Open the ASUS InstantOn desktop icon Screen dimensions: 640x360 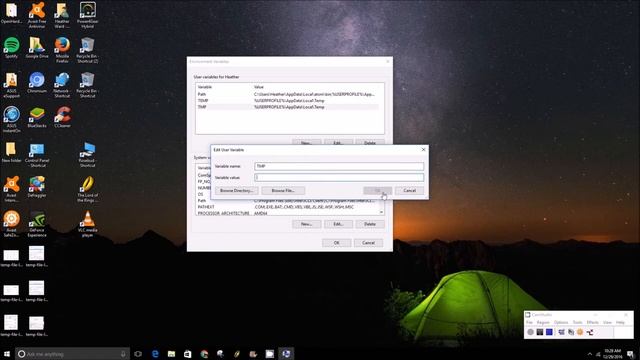11,120
